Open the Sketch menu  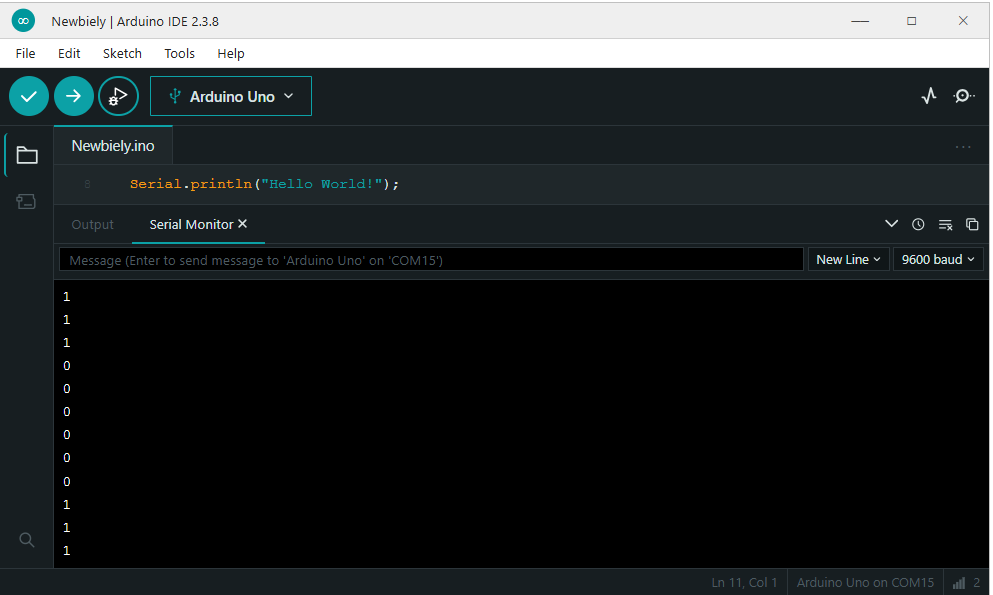[x=122, y=54]
